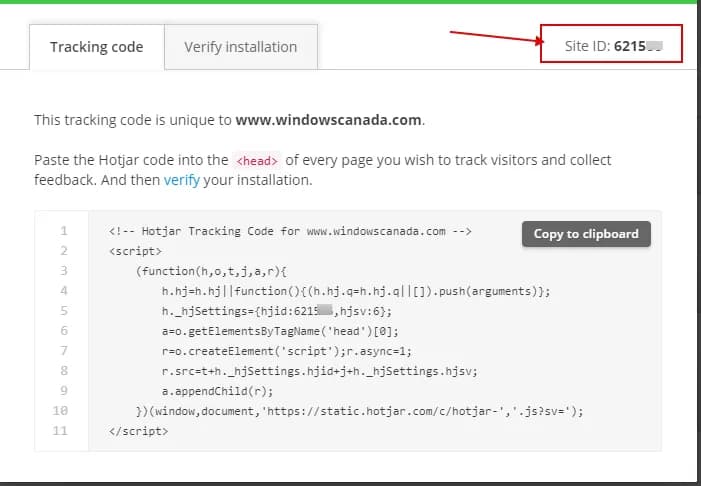Click the opening <script> line
The width and height of the screenshot is (701, 486).
tap(135, 251)
